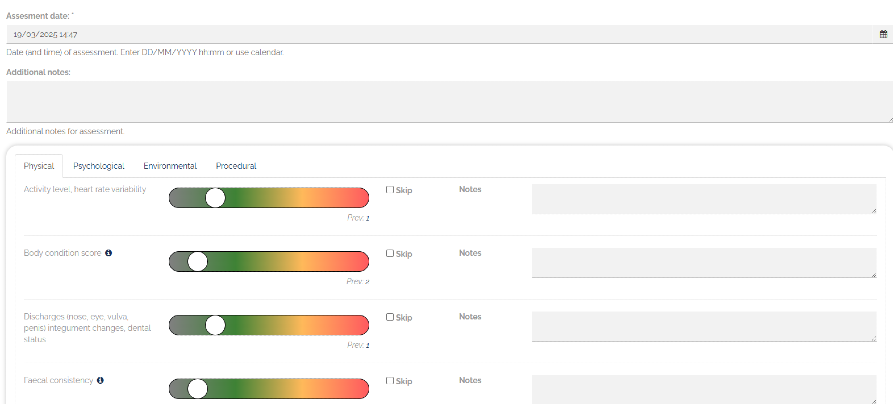The height and width of the screenshot is (404, 893).
Task: Click the Faecal consistency slider handle
Action: (x=197, y=389)
